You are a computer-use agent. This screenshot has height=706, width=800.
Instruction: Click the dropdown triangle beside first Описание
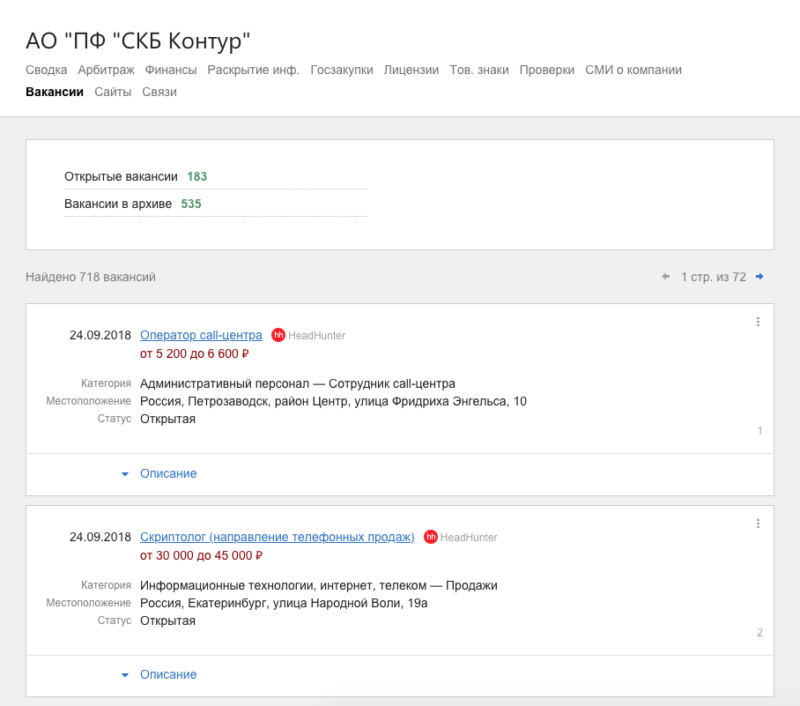click(125, 474)
